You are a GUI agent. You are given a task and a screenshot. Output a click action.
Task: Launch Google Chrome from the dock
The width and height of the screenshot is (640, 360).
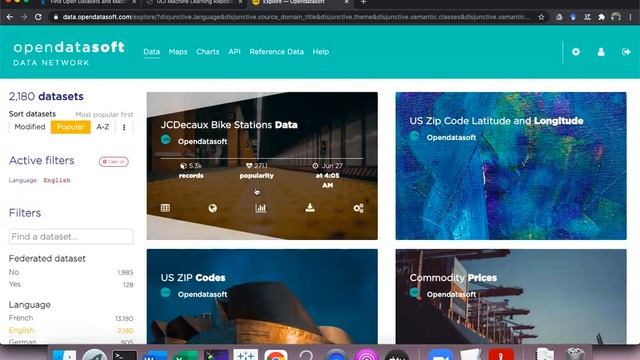pos(276,355)
